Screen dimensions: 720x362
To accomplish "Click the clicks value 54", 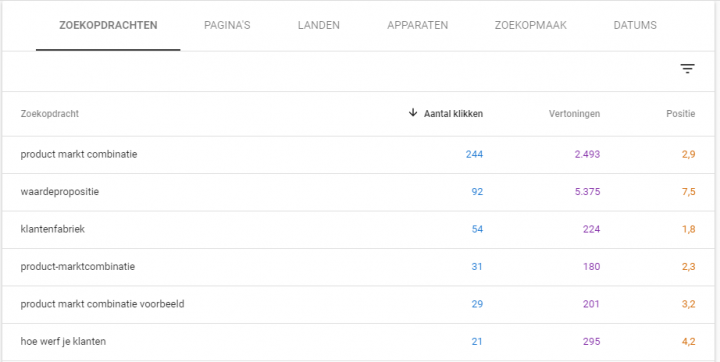I will point(477,229).
